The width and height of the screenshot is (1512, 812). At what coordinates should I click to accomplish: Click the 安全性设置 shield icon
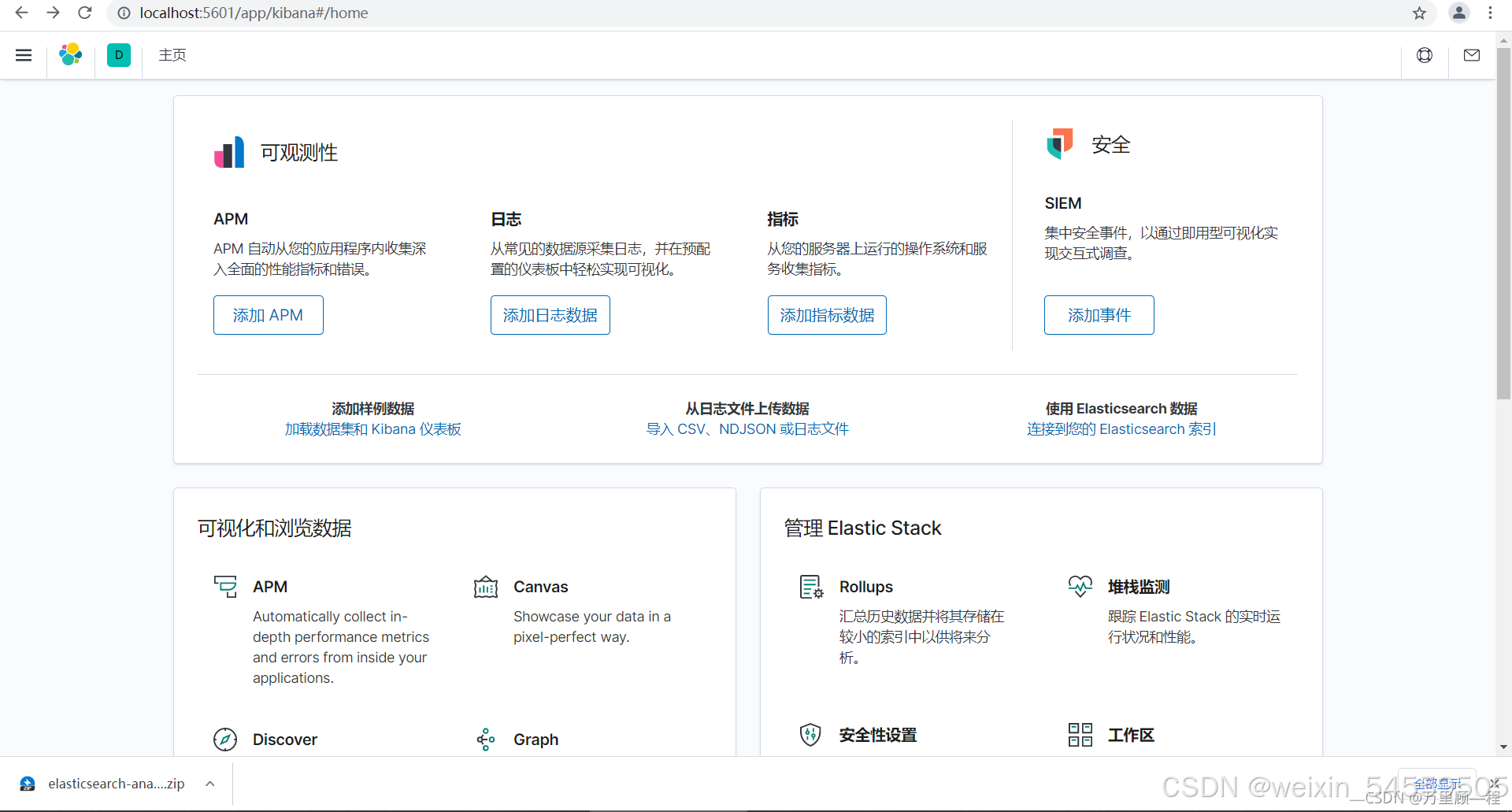[810, 734]
